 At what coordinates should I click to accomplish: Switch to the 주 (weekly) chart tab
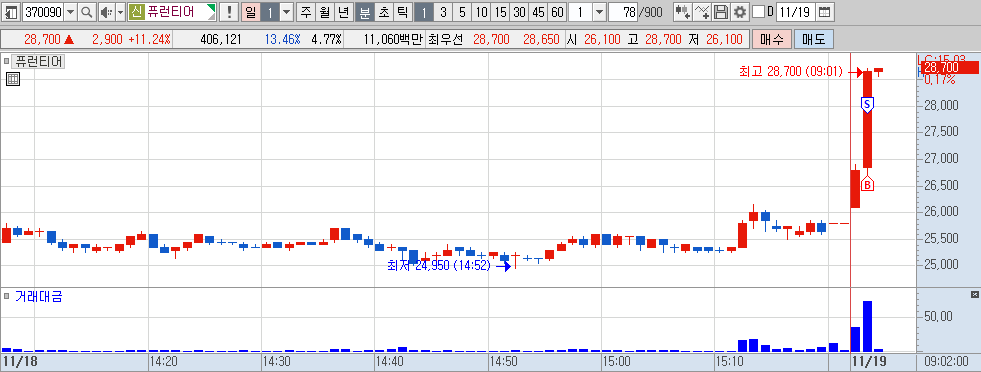[305, 12]
